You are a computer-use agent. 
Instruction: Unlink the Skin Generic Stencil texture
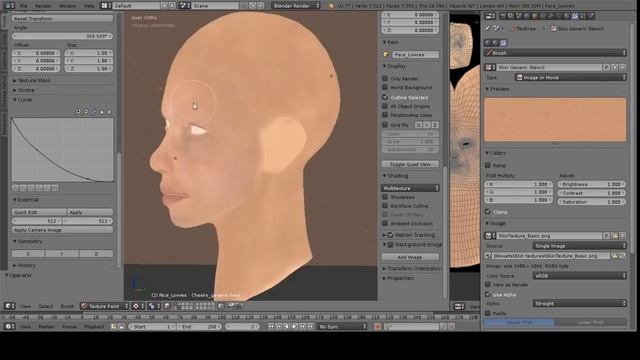pyautogui.click(x=622, y=67)
